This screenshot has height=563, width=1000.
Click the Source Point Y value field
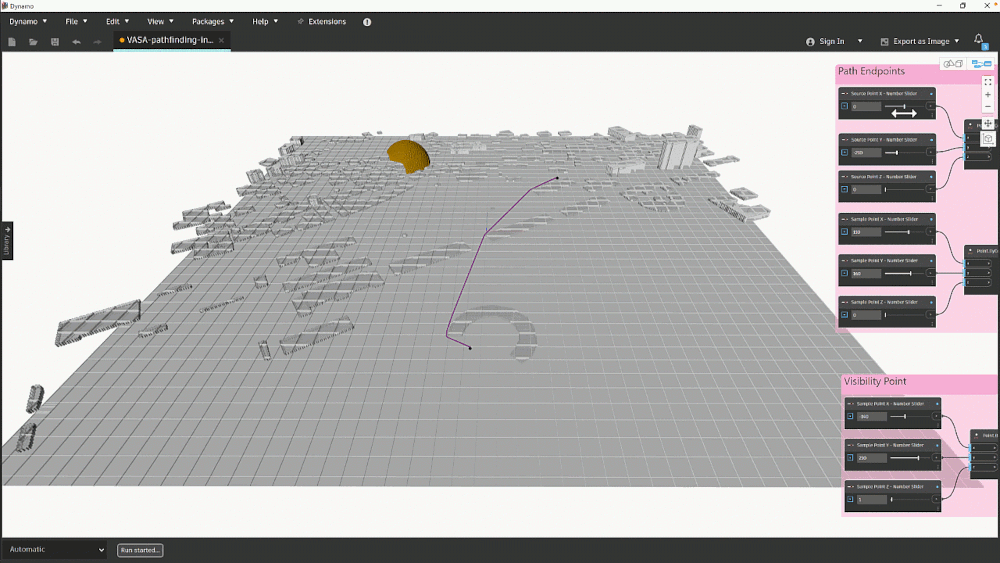click(x=866, y=153)
